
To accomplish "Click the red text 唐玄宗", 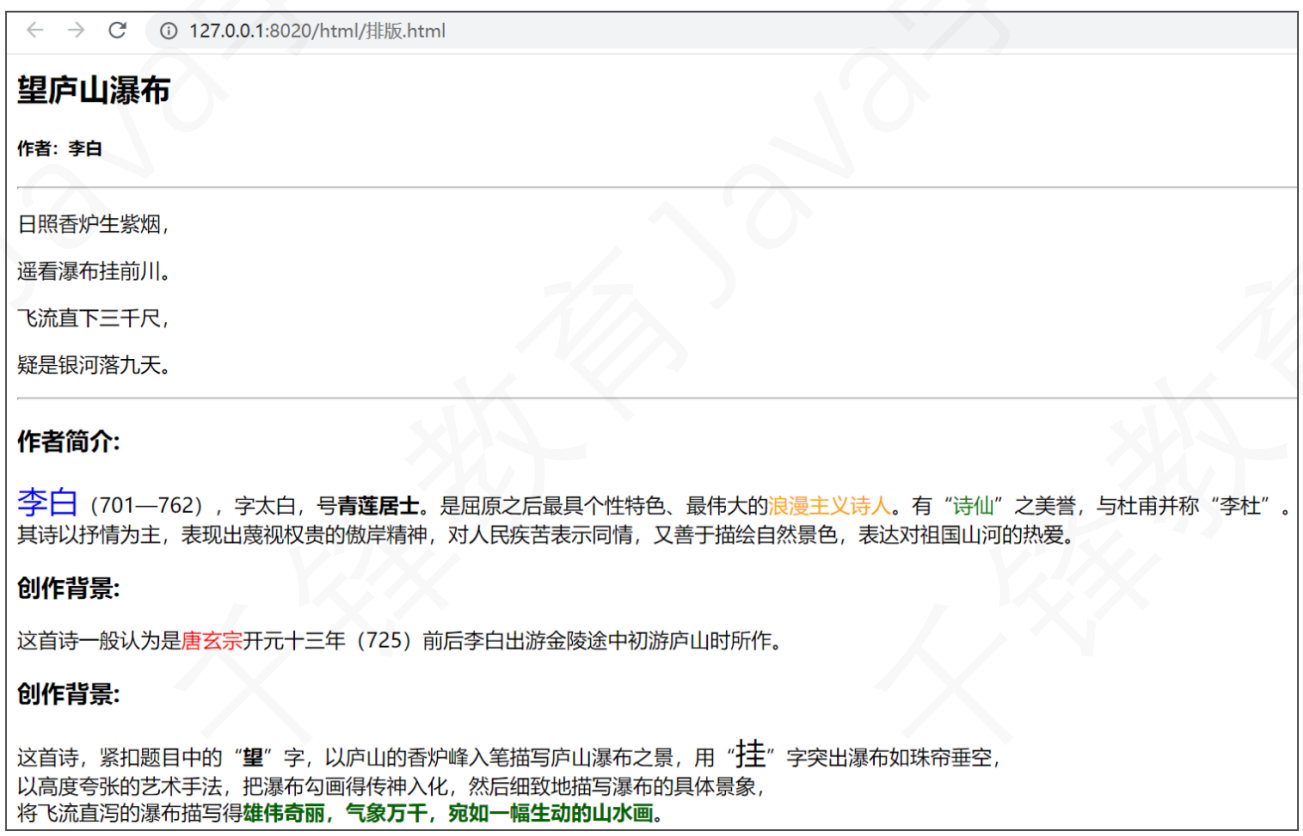I will click(x=212, y=641).
